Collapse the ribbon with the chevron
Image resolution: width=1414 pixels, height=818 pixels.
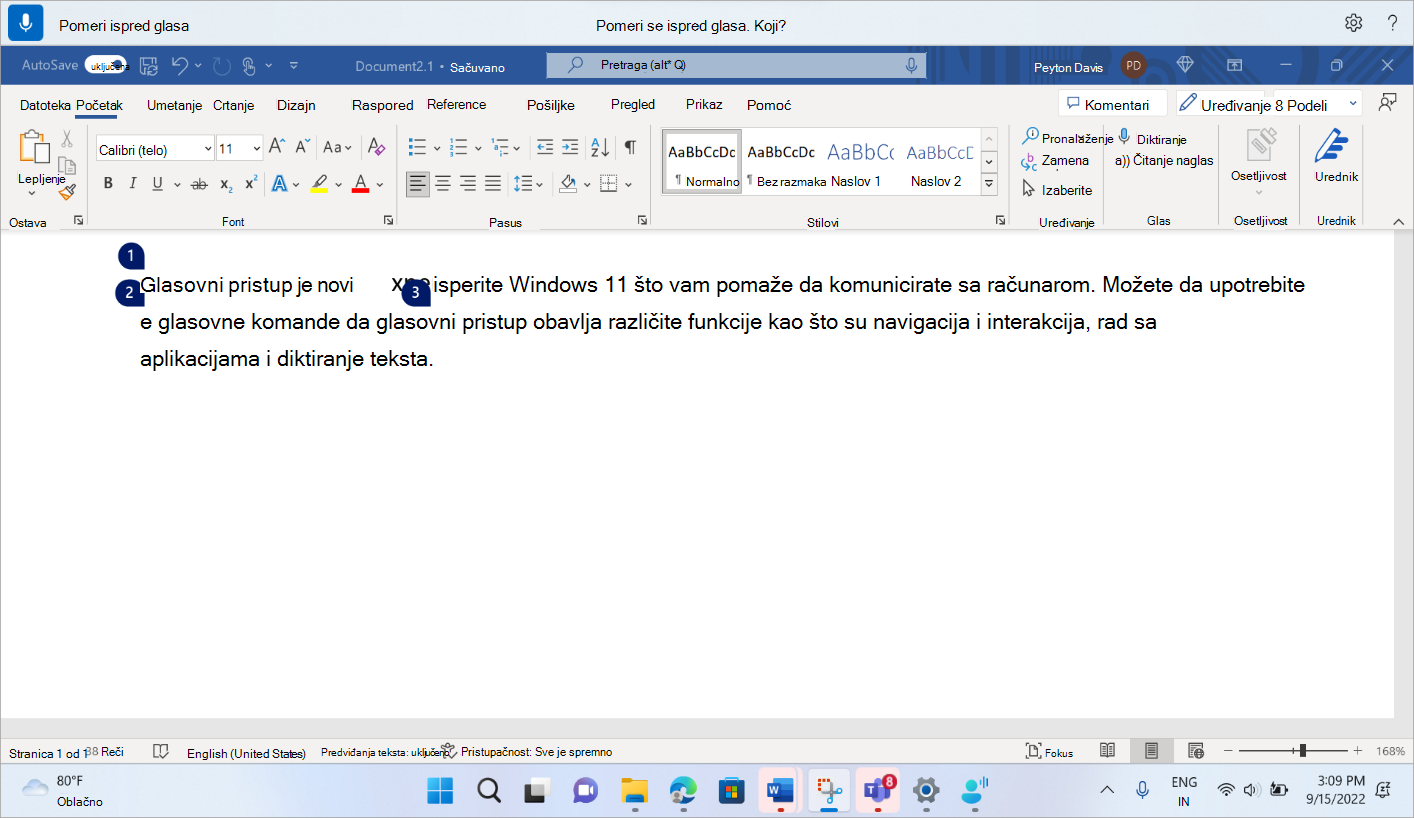tap(1397, 221)
